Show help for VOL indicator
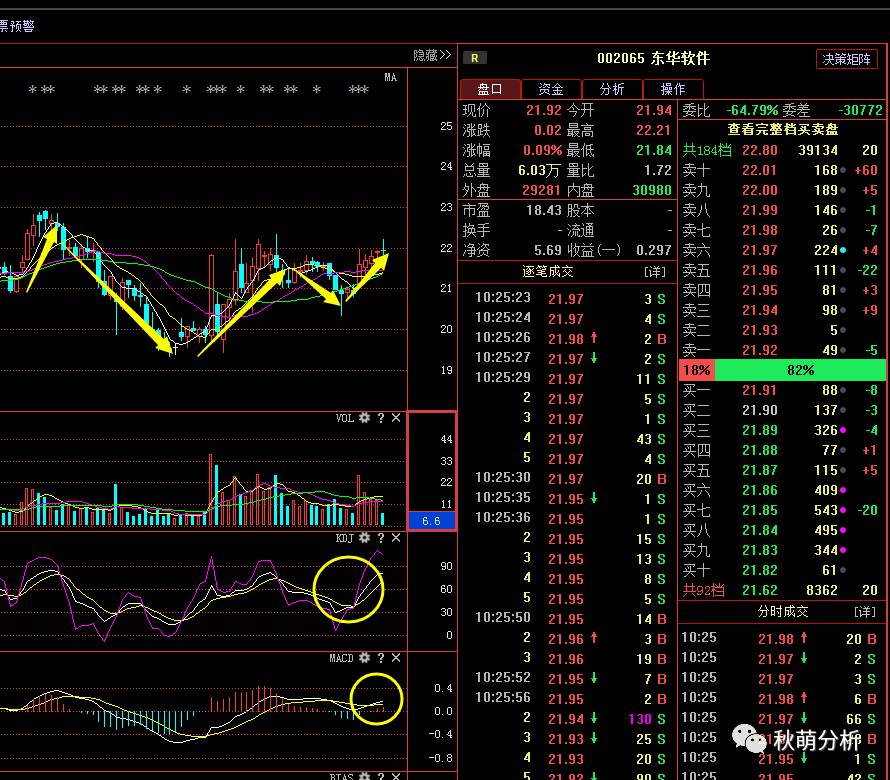The width and height of the screenshot is (890, 780). [x=381, y=418]
